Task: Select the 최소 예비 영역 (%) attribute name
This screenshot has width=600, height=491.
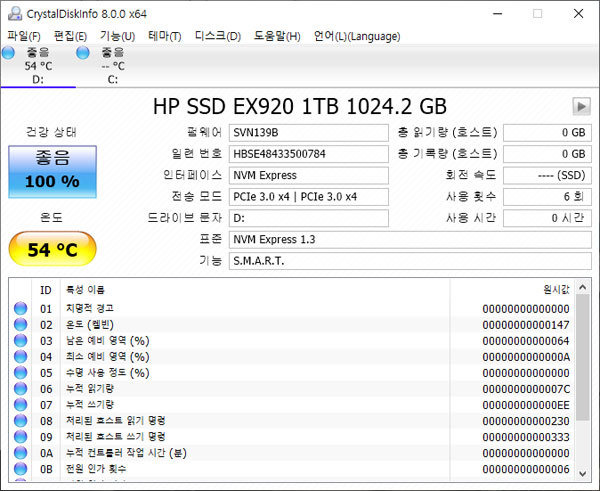Action: [x=108, y=357]
